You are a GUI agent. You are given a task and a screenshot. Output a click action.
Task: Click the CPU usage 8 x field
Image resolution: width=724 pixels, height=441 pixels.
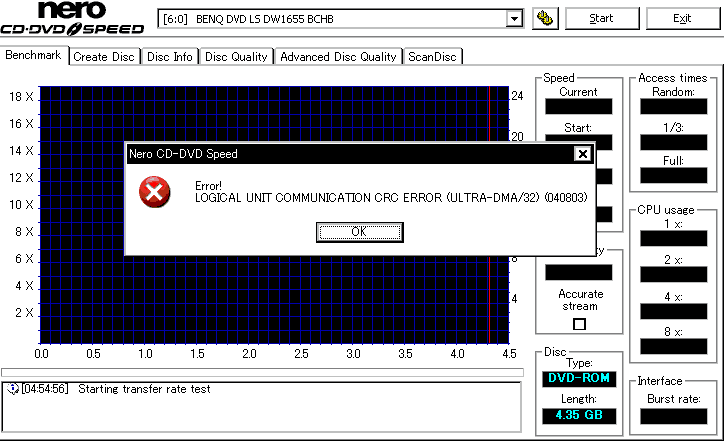click(674, 346)
